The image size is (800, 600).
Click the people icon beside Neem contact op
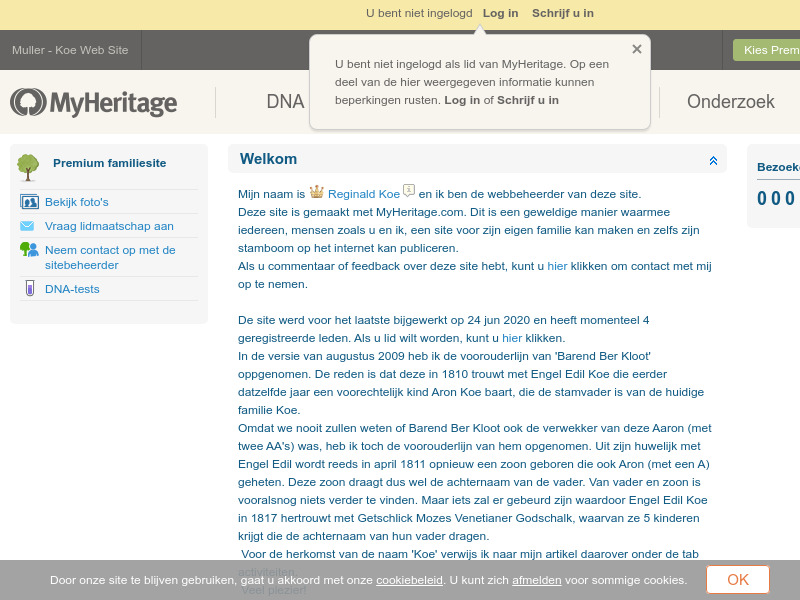click(29, 249)
